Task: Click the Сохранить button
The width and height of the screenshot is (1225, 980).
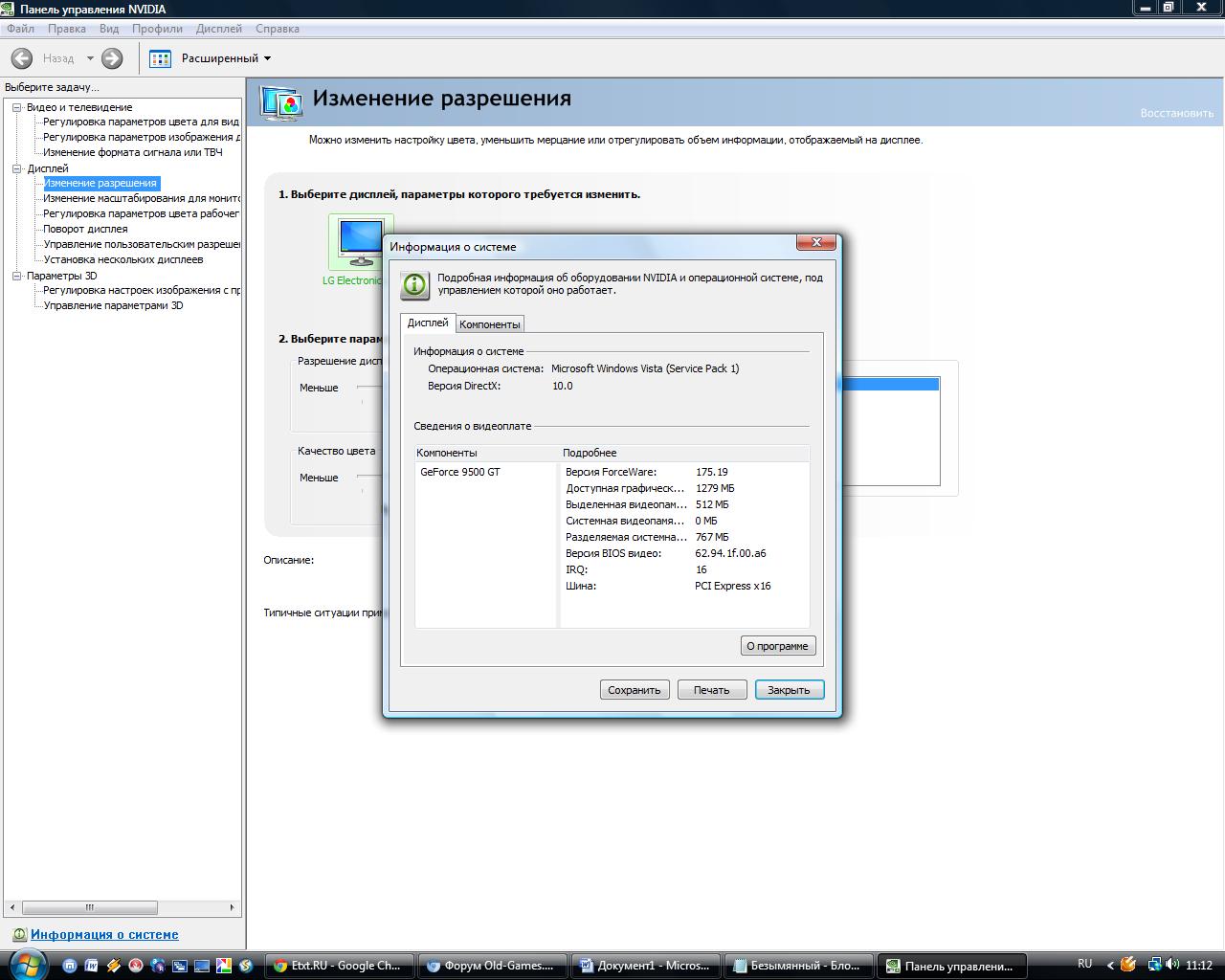Action: pyautogui.click(x=635, y=690)
